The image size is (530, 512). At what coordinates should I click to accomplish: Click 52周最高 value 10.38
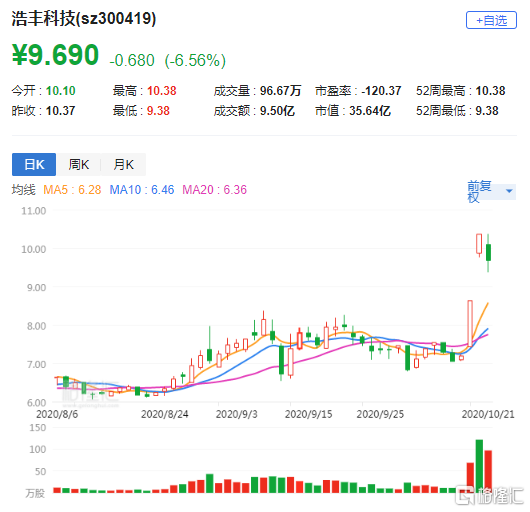(490, 91)
